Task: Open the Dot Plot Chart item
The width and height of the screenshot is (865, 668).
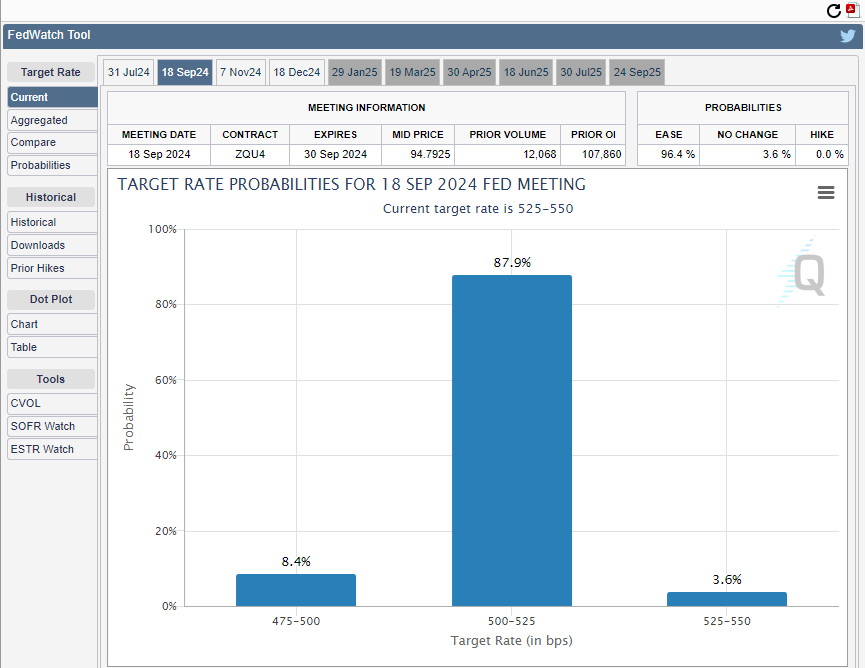Action: [52, 324]
